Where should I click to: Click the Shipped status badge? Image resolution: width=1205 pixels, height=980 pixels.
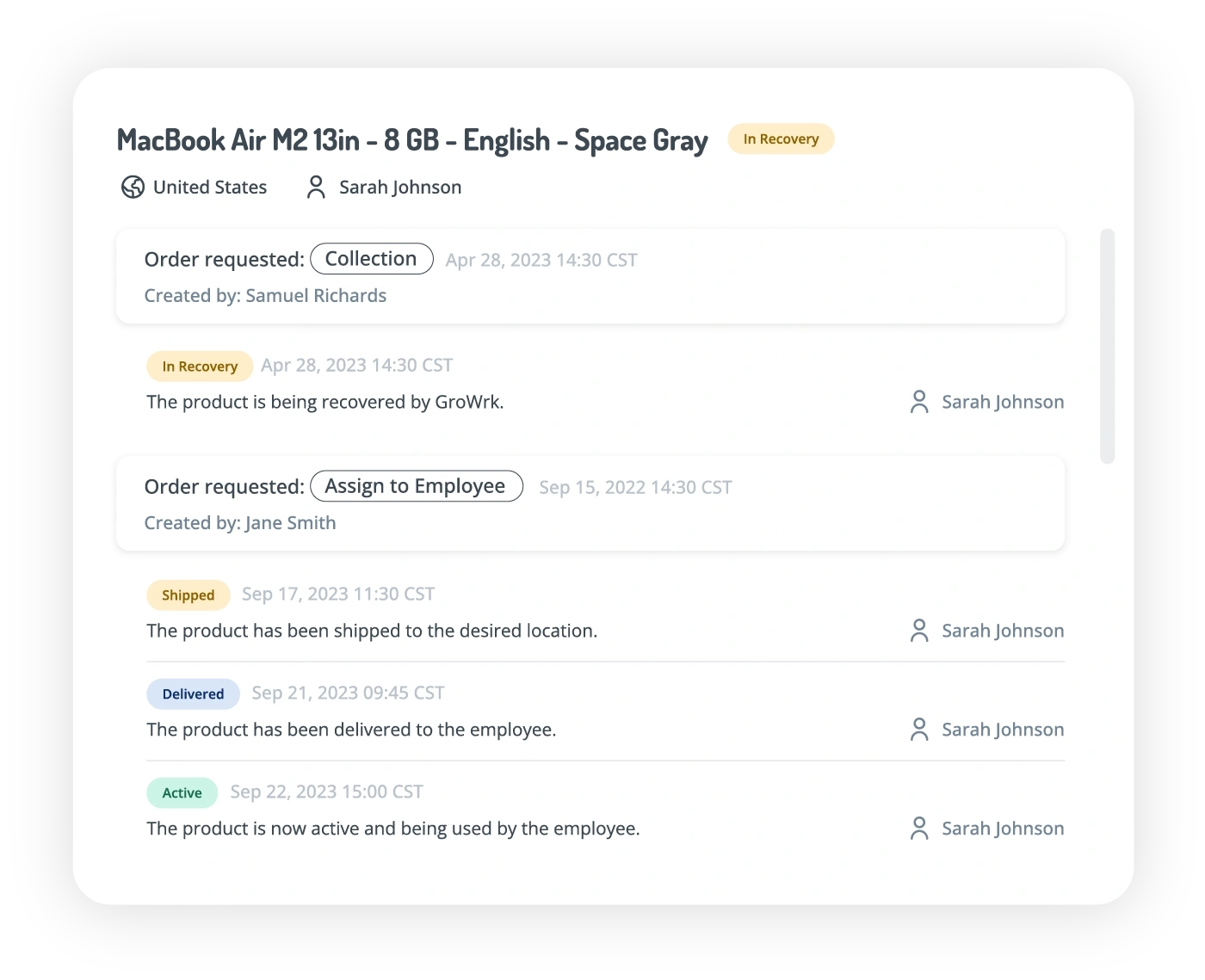pyautogui.click(x=188, y=595)
